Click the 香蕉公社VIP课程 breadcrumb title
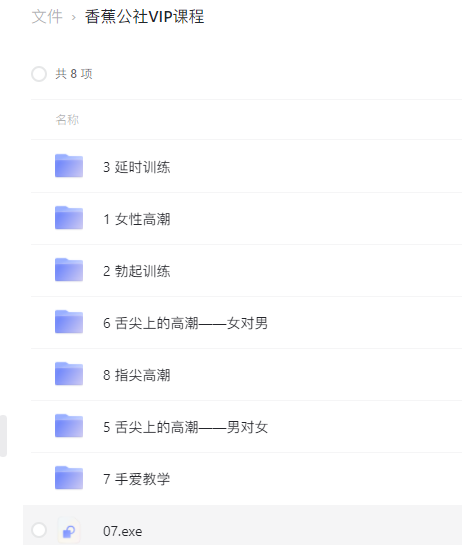Screen dimensions: 462x545 coord(144,17)
